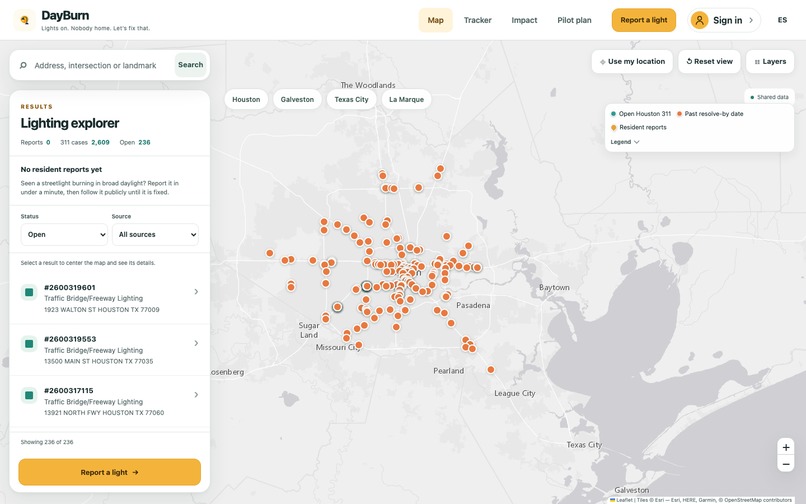Select the '13500 MAIN ST HOUSTON TX 77035' address
The width and height of the screenshot is (806, 504).
[x=99, y=361]
